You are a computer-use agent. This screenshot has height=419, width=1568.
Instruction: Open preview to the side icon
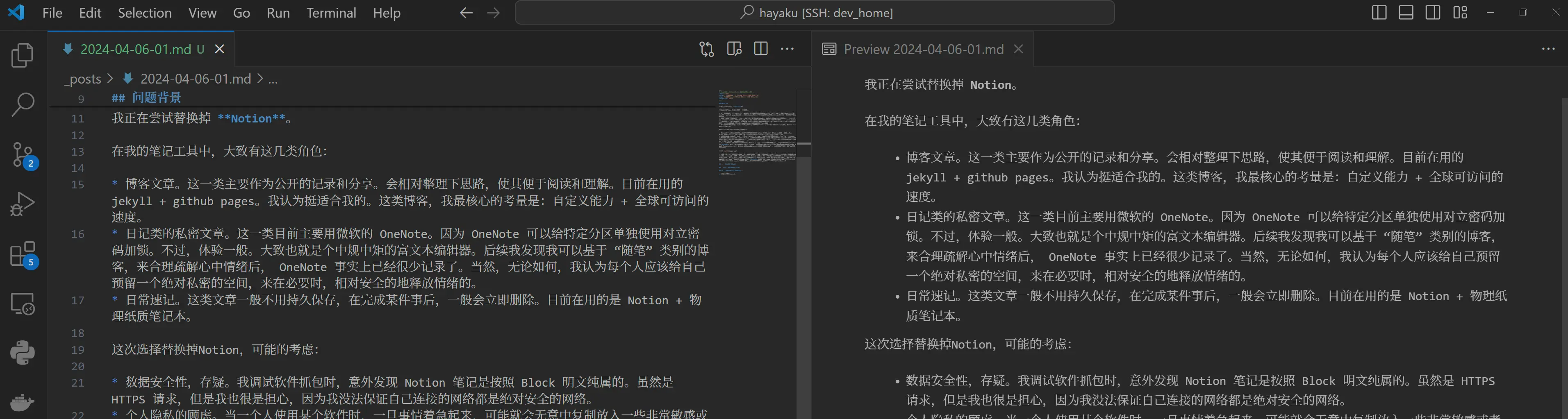coord(734,49)
